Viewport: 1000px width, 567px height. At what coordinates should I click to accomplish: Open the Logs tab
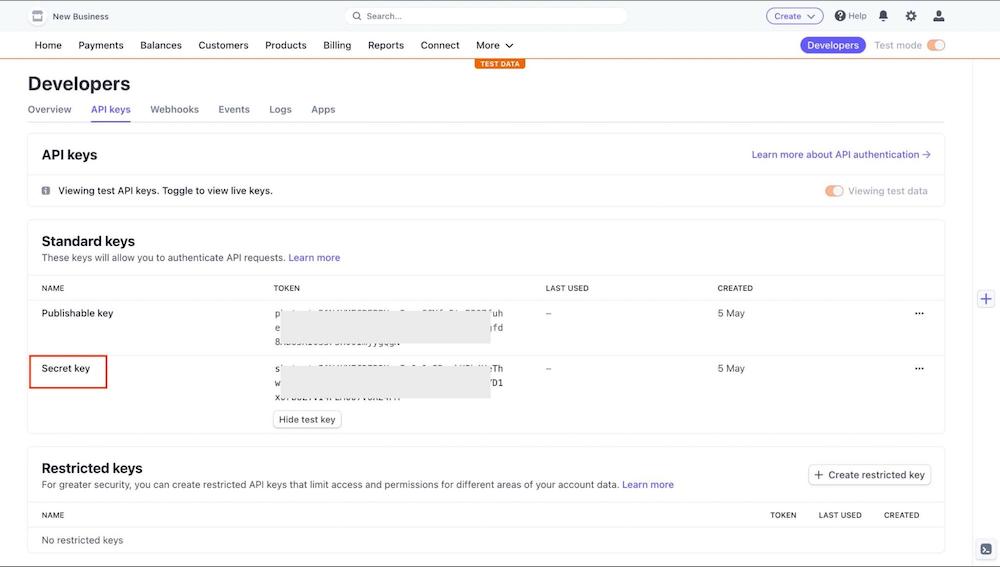(280, 109)
